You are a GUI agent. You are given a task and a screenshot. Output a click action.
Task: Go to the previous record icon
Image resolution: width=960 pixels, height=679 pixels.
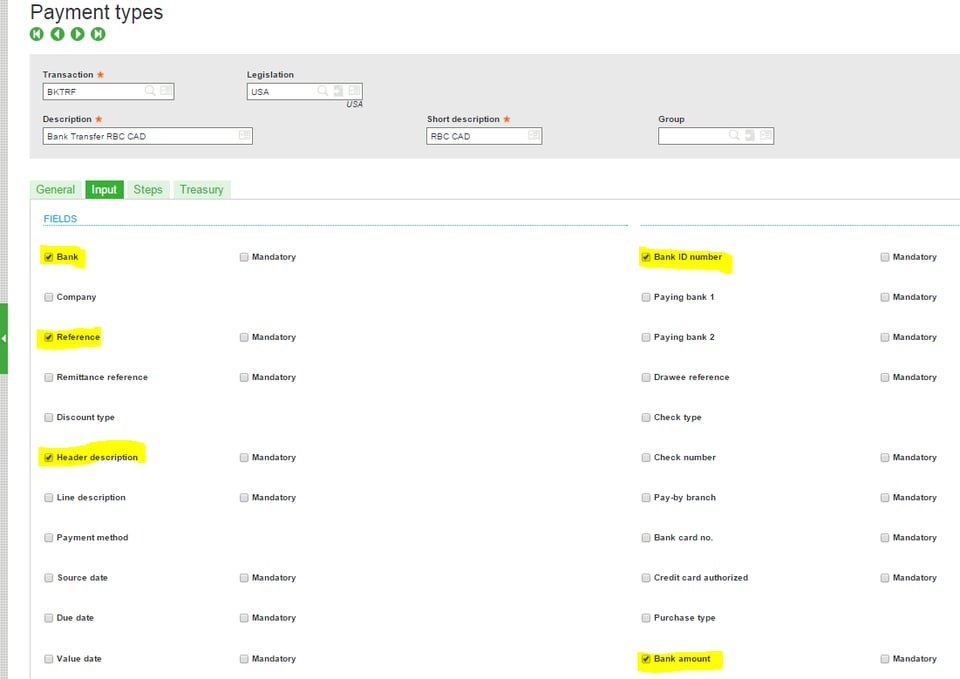tap(57, 33)
